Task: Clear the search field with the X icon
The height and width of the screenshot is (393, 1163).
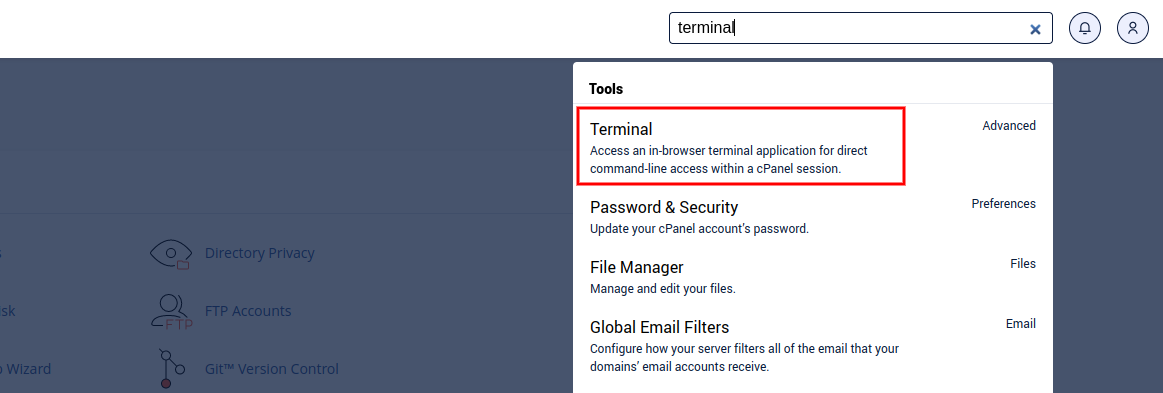Action: coord(1035,29)
